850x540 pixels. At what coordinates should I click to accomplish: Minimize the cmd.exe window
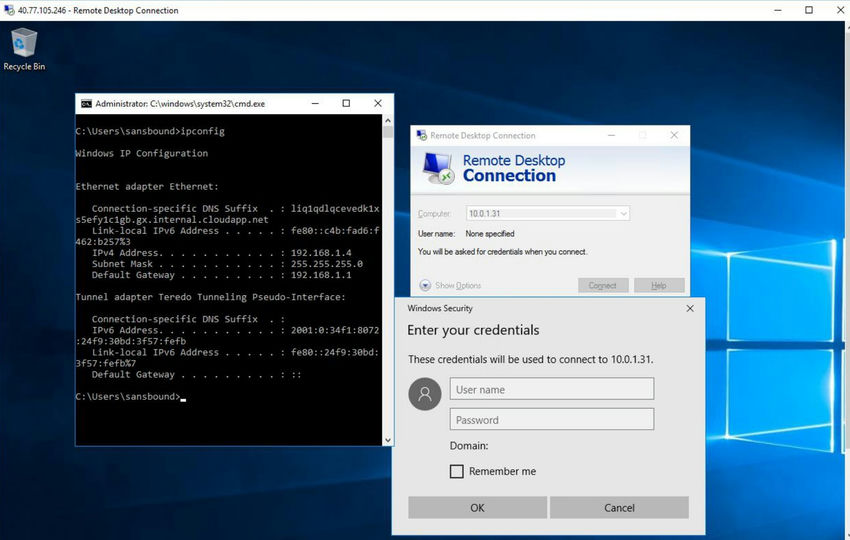tap(315, 103)
